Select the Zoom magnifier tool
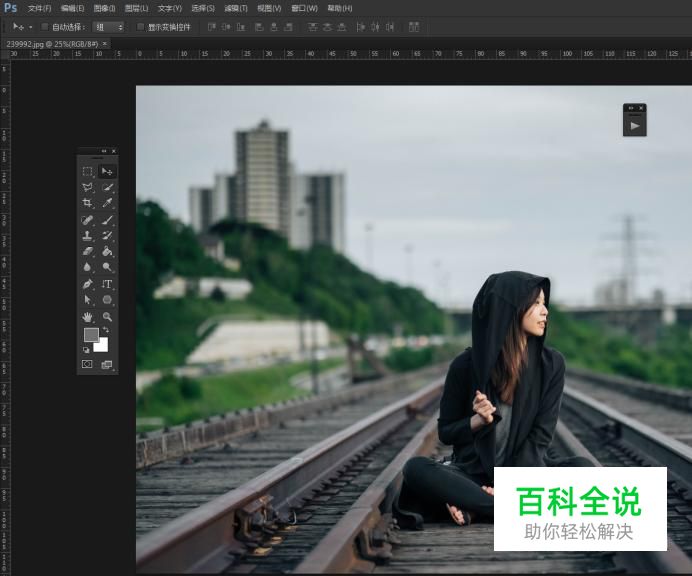The image size is (692, 576). click(107, 316)
